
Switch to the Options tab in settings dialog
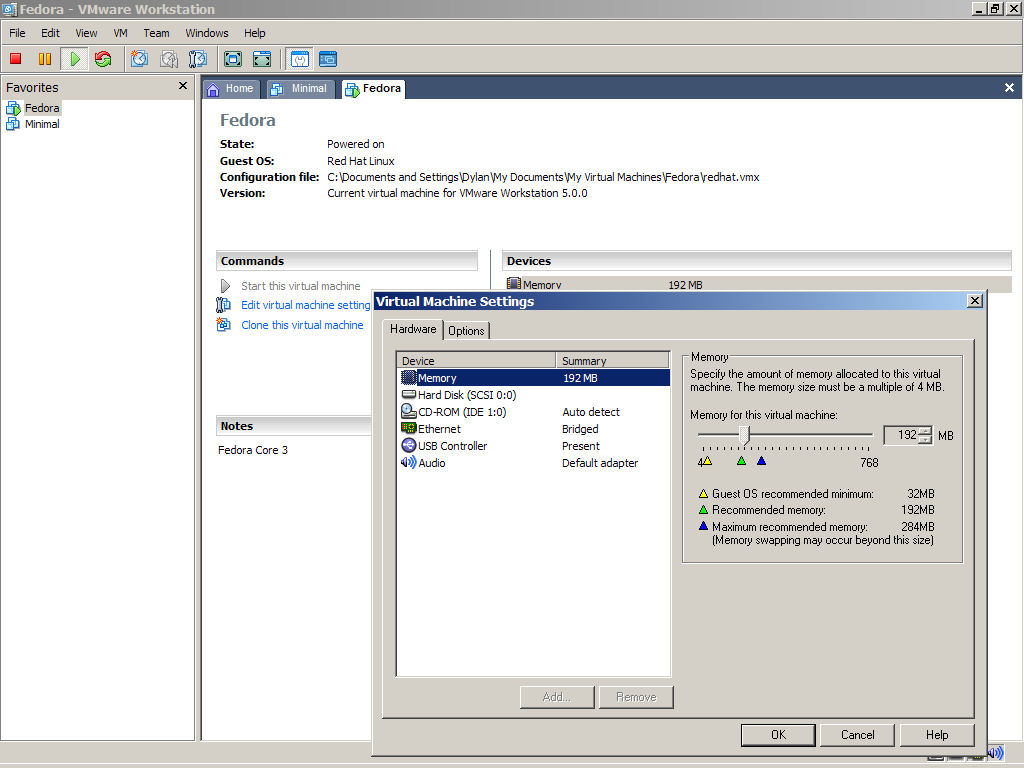tap(466, 330)
